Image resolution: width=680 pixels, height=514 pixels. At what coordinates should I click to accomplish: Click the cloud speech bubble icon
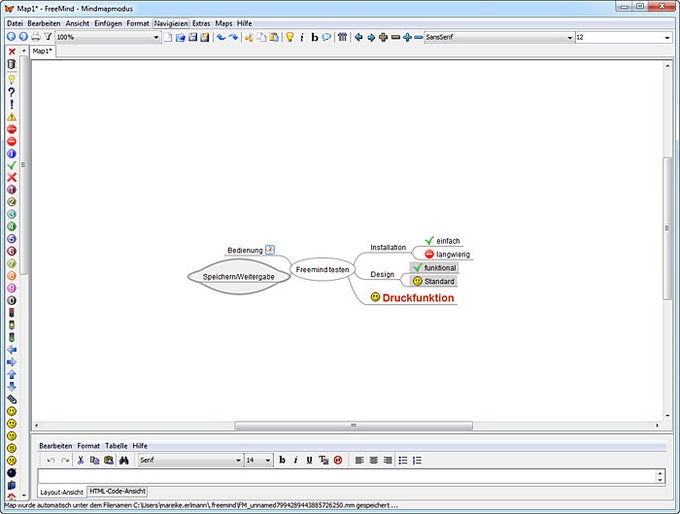pos(327,37)
